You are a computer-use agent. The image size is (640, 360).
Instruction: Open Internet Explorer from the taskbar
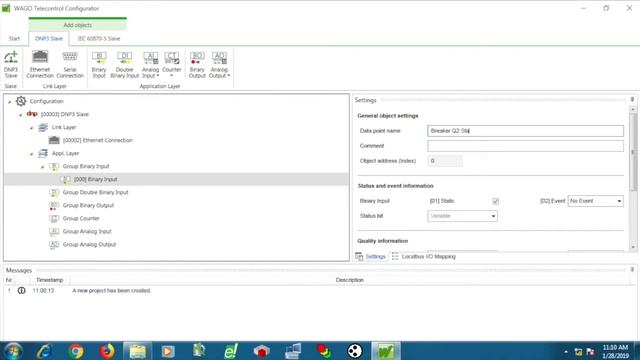pyautogui.click(x=44, y=351)
